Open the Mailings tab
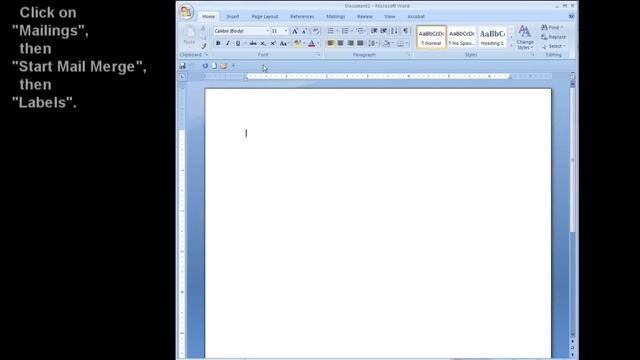 [336, 17]
